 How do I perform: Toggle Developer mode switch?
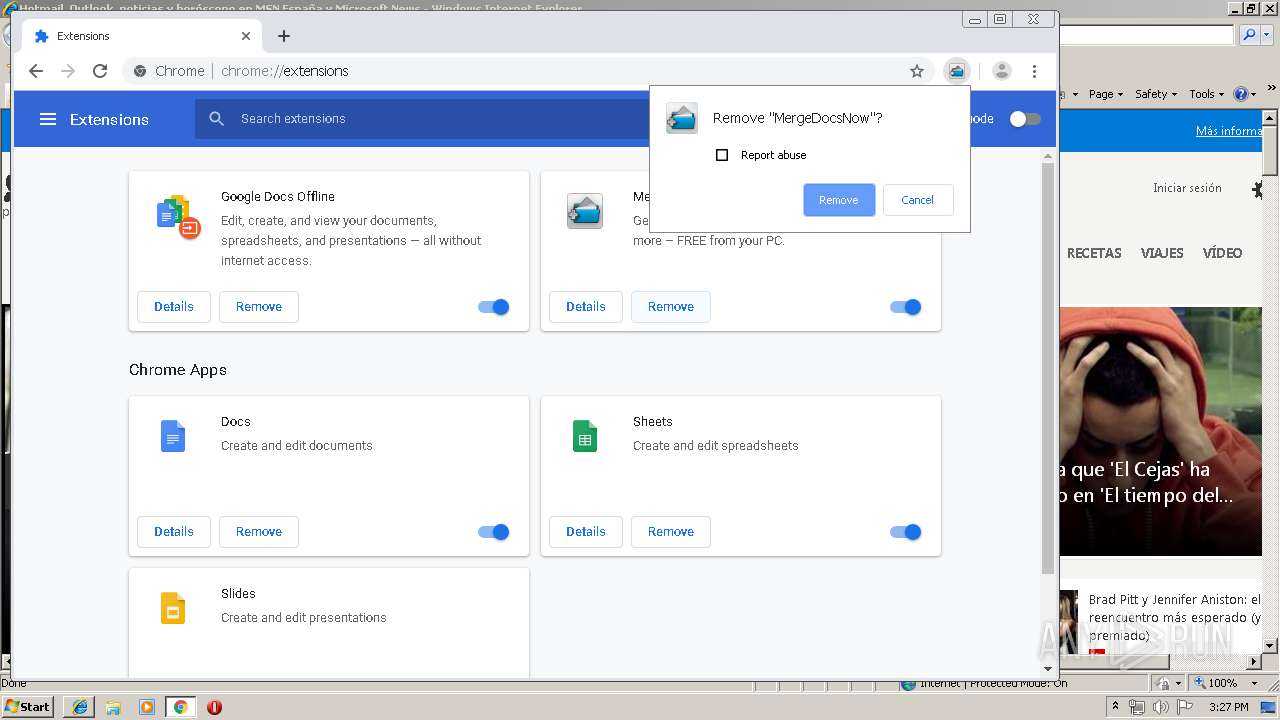click(x=1025, y=119)
